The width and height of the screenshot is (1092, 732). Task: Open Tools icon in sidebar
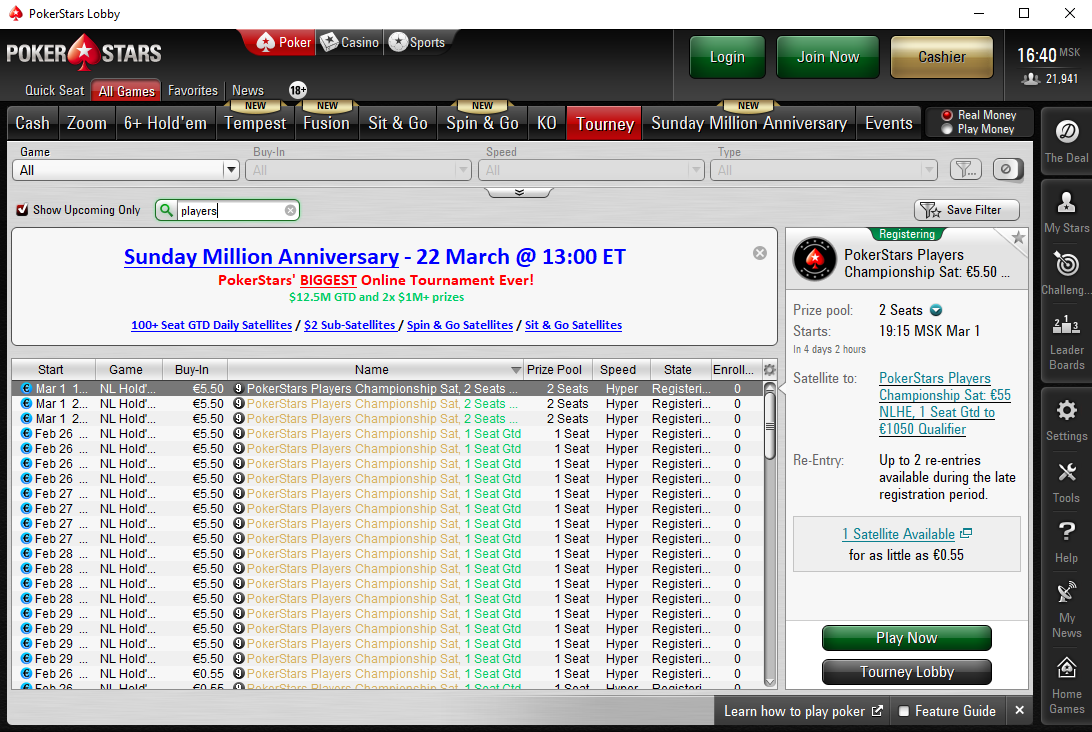click(x=1066, y=482)
